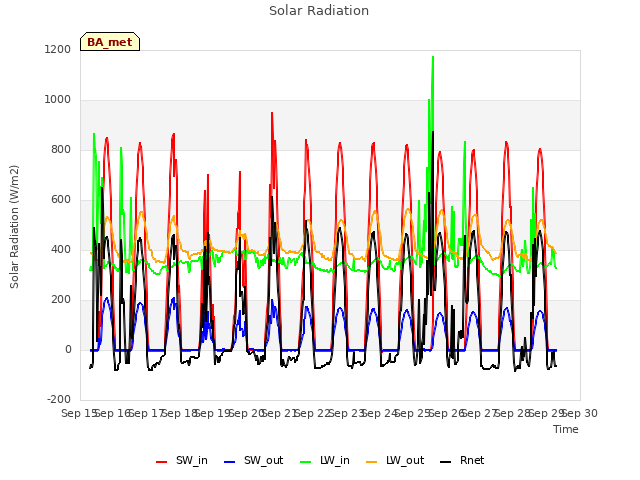Click the 1200 y-axis tick label
The image size is (640, 480).
[x=58, y=49]
